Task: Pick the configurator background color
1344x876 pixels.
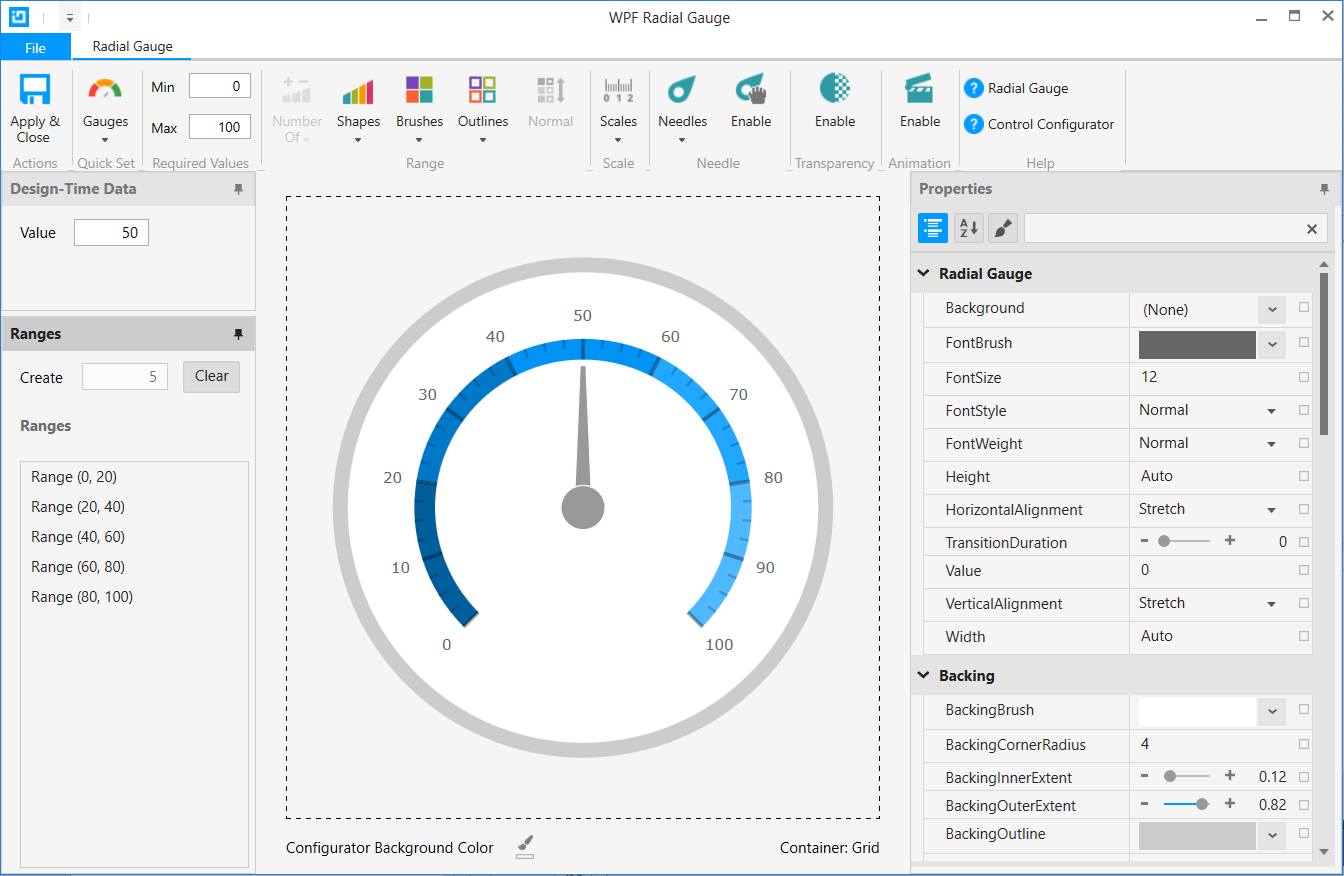Action: [525, 847]
